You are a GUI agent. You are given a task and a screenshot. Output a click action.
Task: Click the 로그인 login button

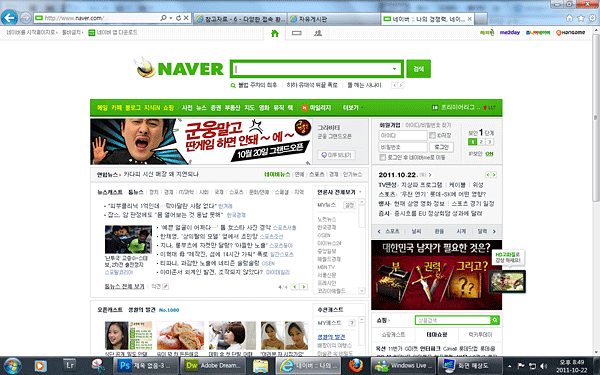click(442, 147)
